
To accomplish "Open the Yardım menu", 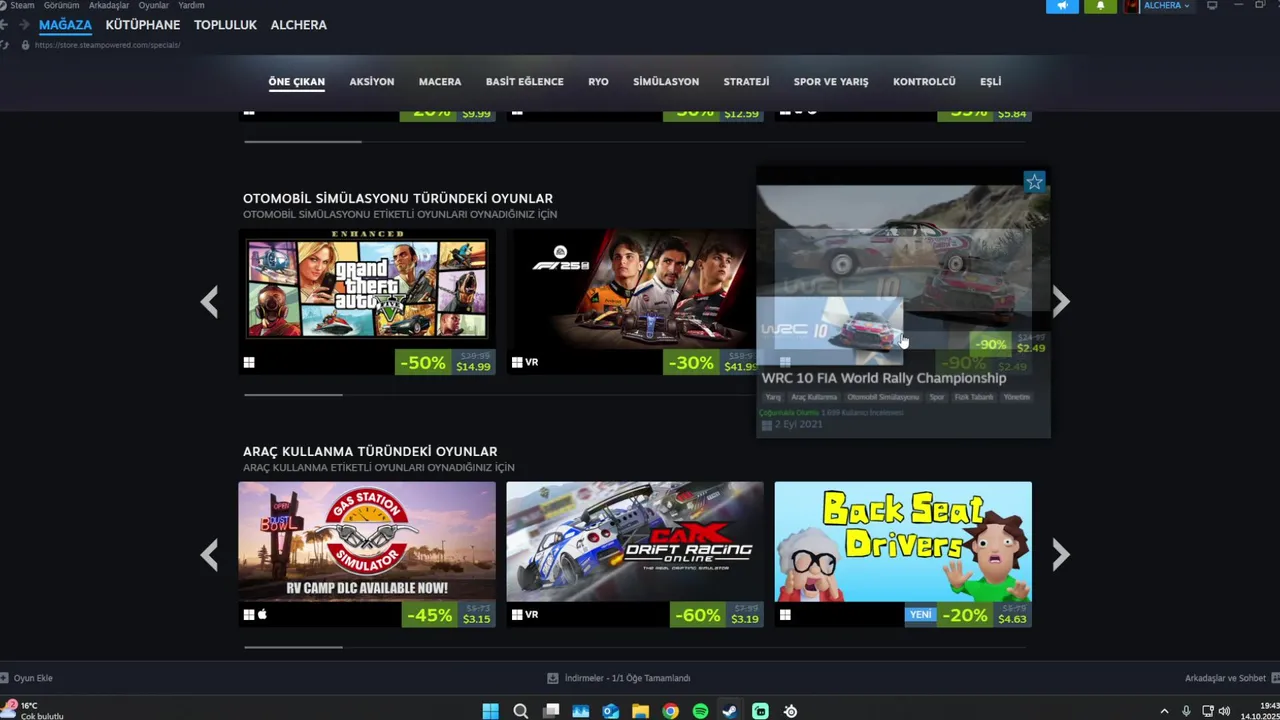I will click(191, 5).
